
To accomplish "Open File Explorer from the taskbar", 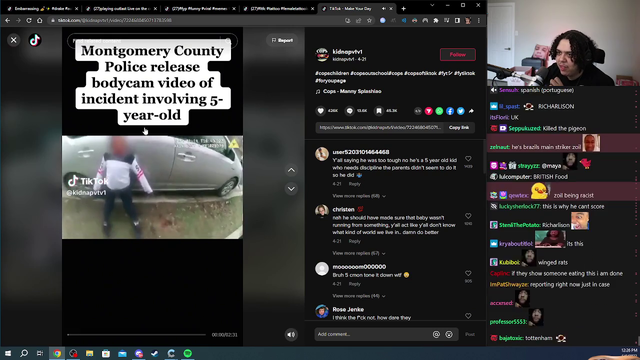I will tap(89, 353).
